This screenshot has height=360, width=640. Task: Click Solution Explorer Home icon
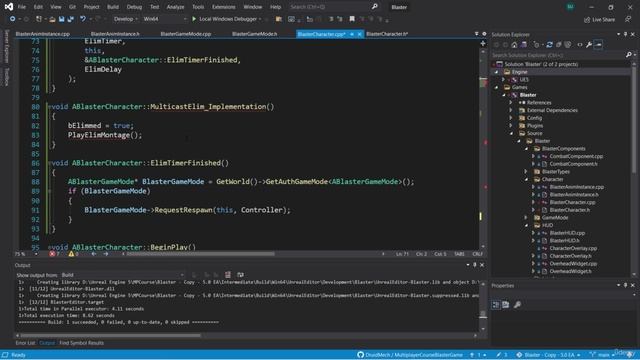click(x=514, y=45)
